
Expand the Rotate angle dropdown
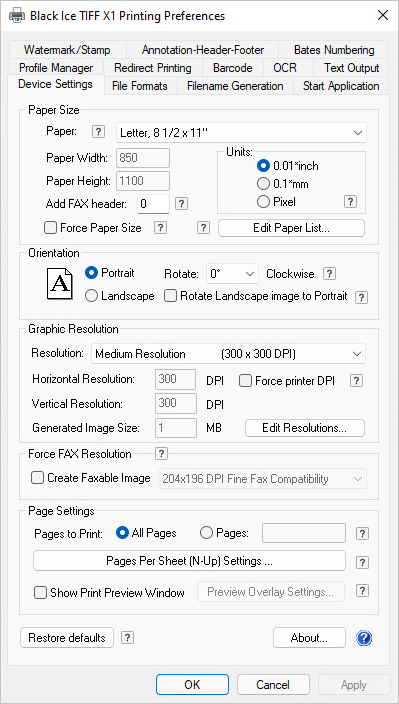(232, 274)
